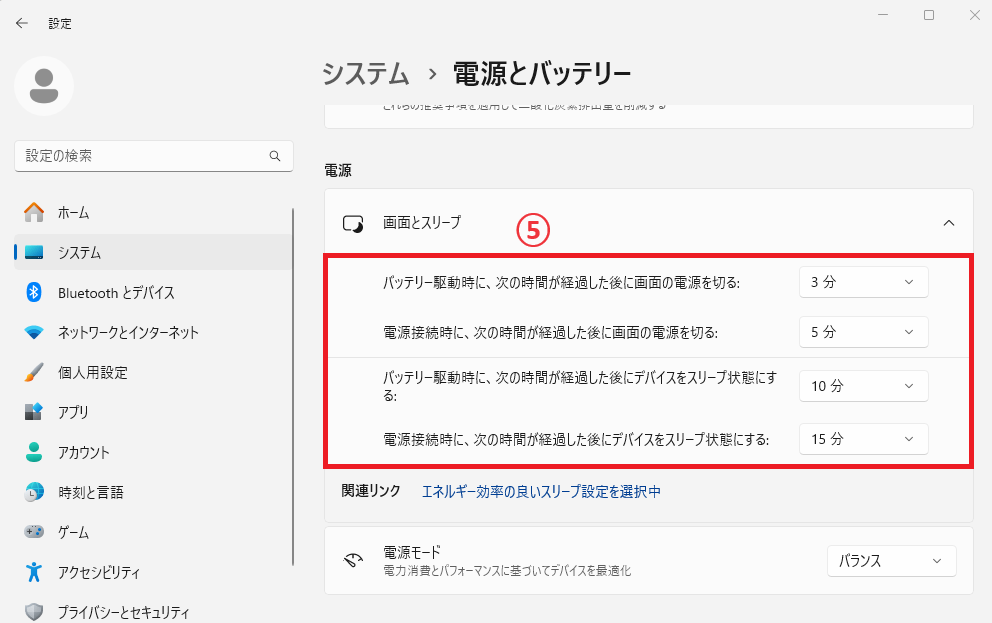
Task: Change 電源モード dropdown showing バランス
Action: point(891,561)
